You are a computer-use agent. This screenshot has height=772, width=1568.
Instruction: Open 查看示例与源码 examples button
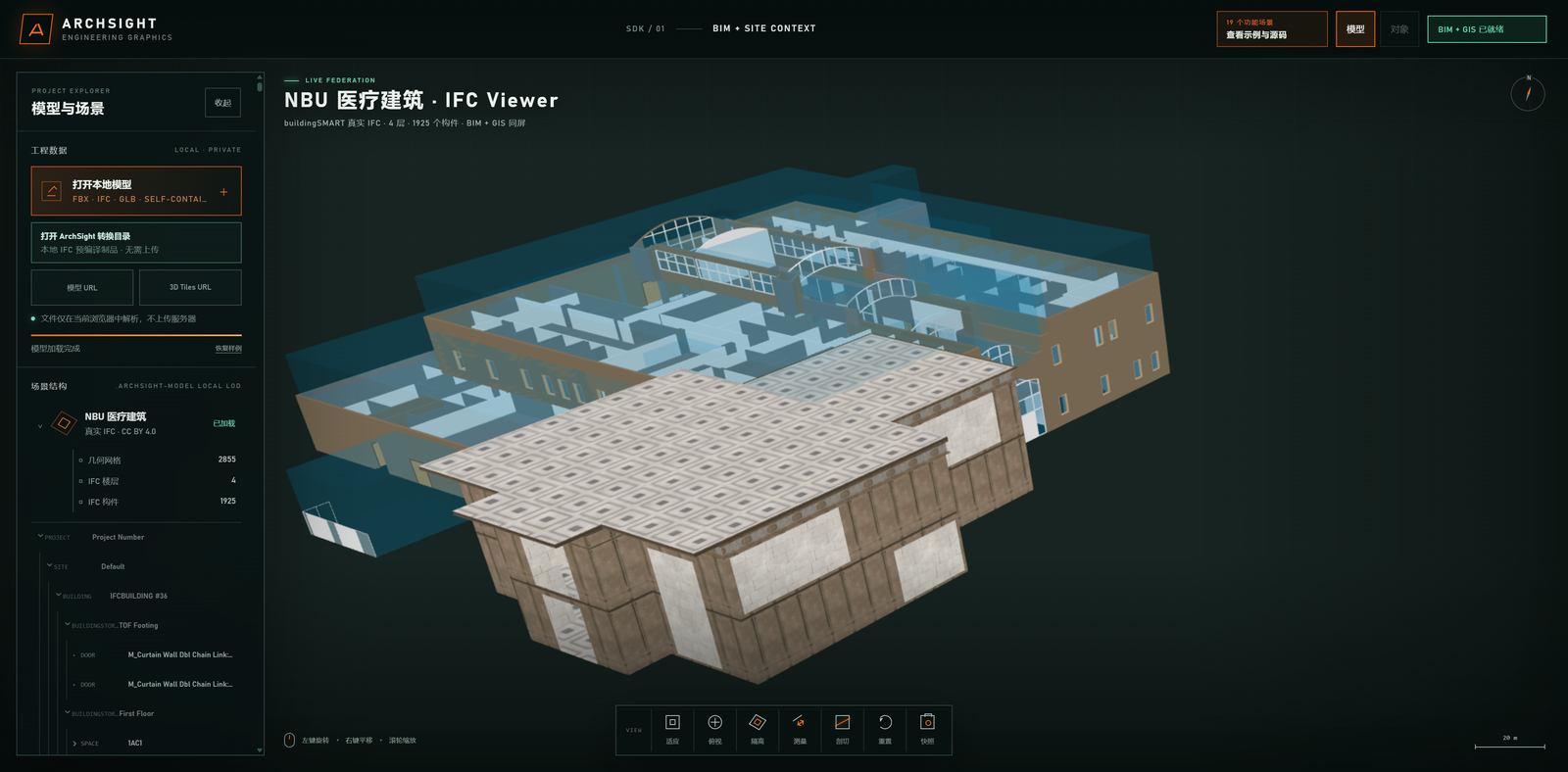click(1272, 29)
